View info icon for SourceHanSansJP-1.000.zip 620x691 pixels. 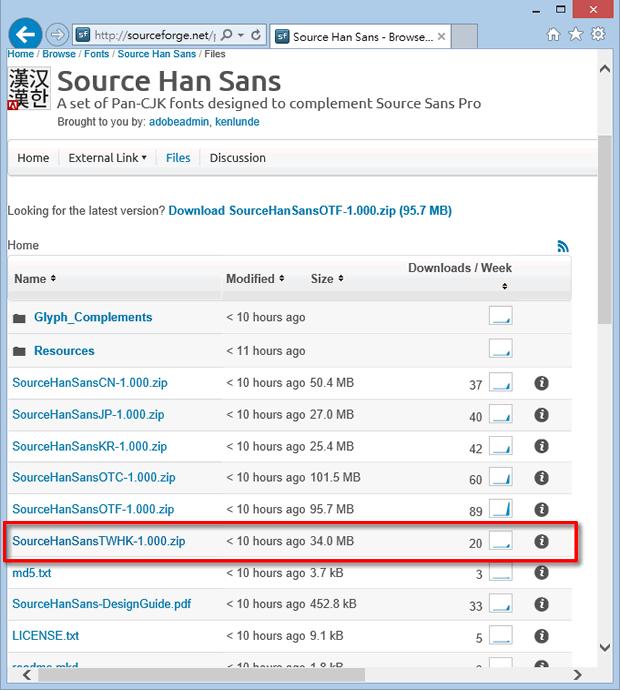click(541, 415)
